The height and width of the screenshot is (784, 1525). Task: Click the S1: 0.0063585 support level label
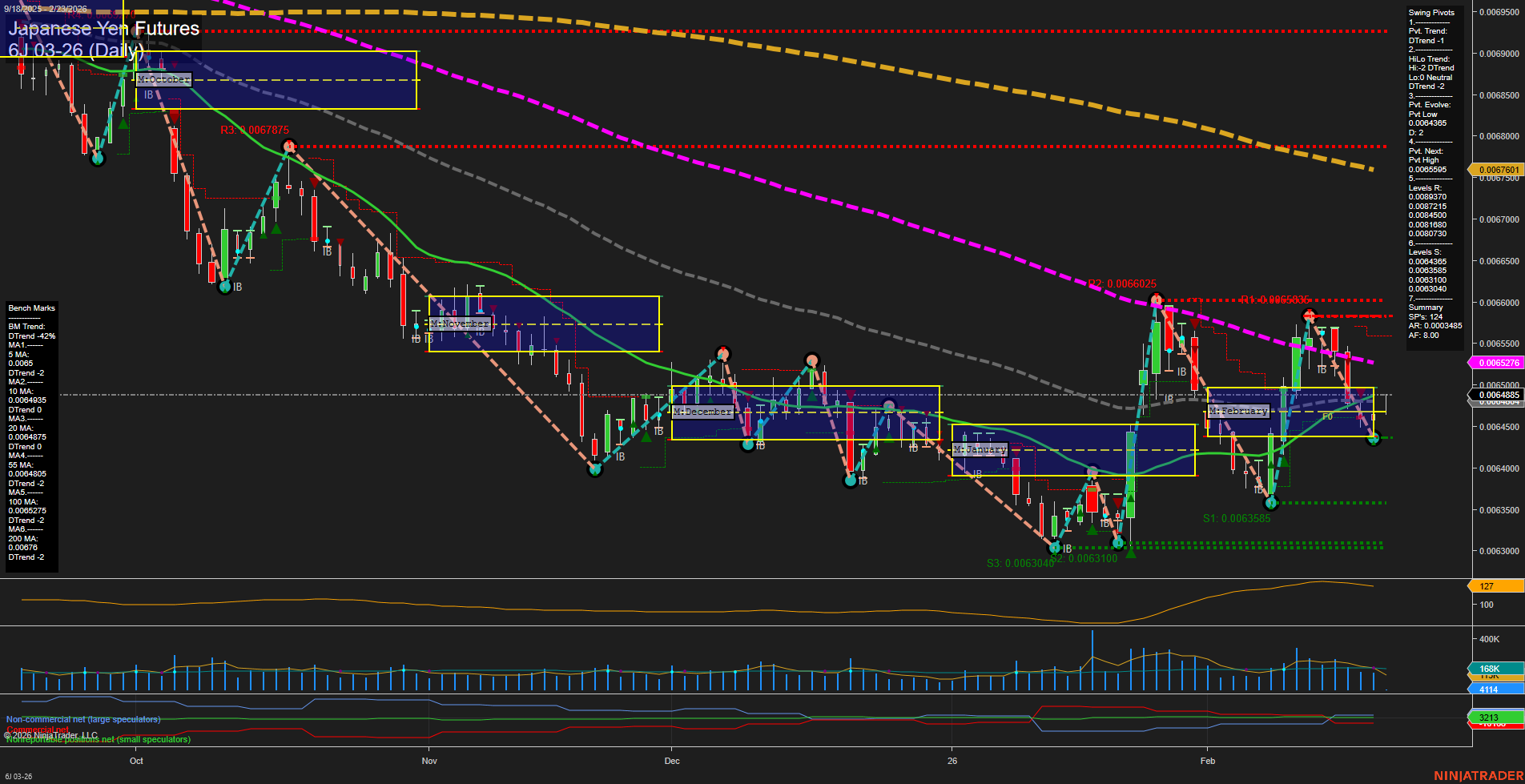(1237, 518)
